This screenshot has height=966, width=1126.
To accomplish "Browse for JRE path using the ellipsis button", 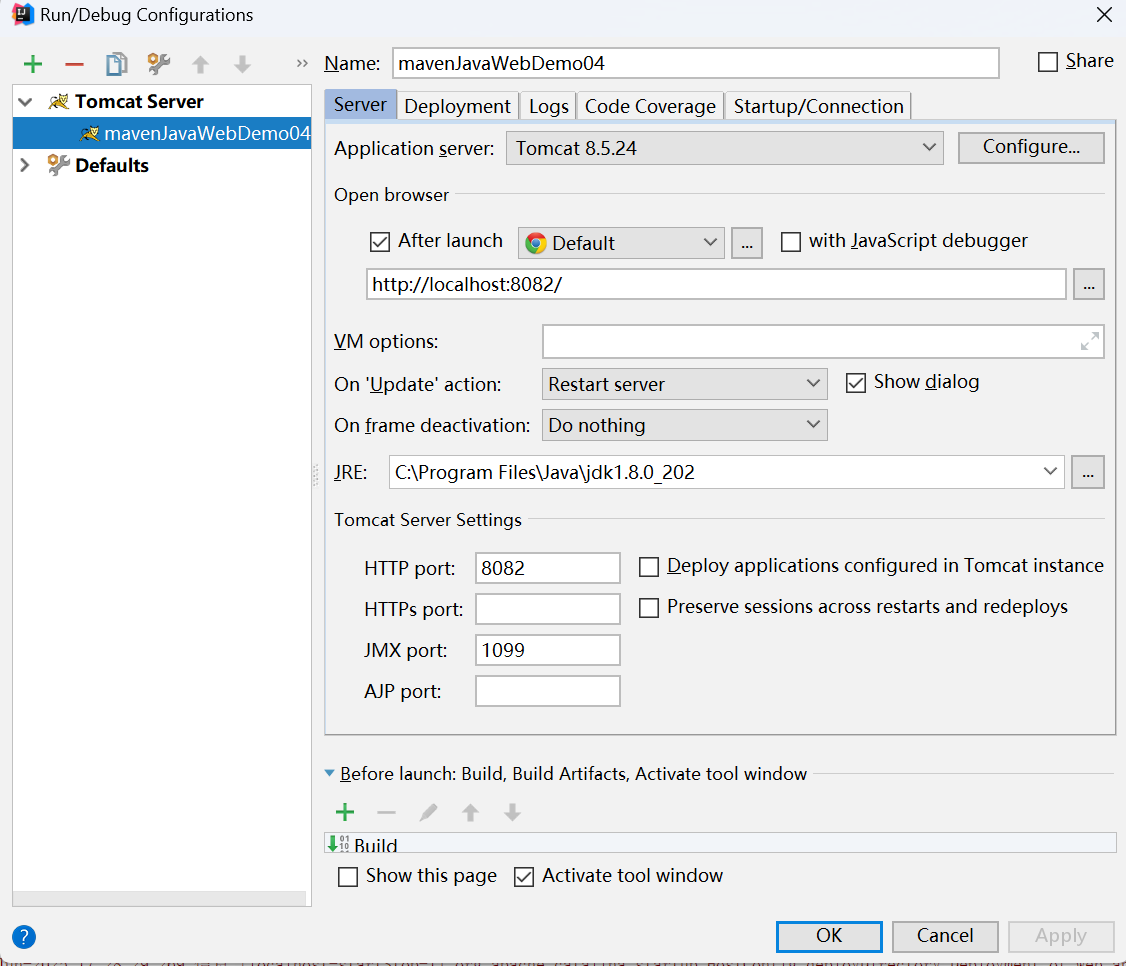I will pyautogui.click(x=1088, y=472).
